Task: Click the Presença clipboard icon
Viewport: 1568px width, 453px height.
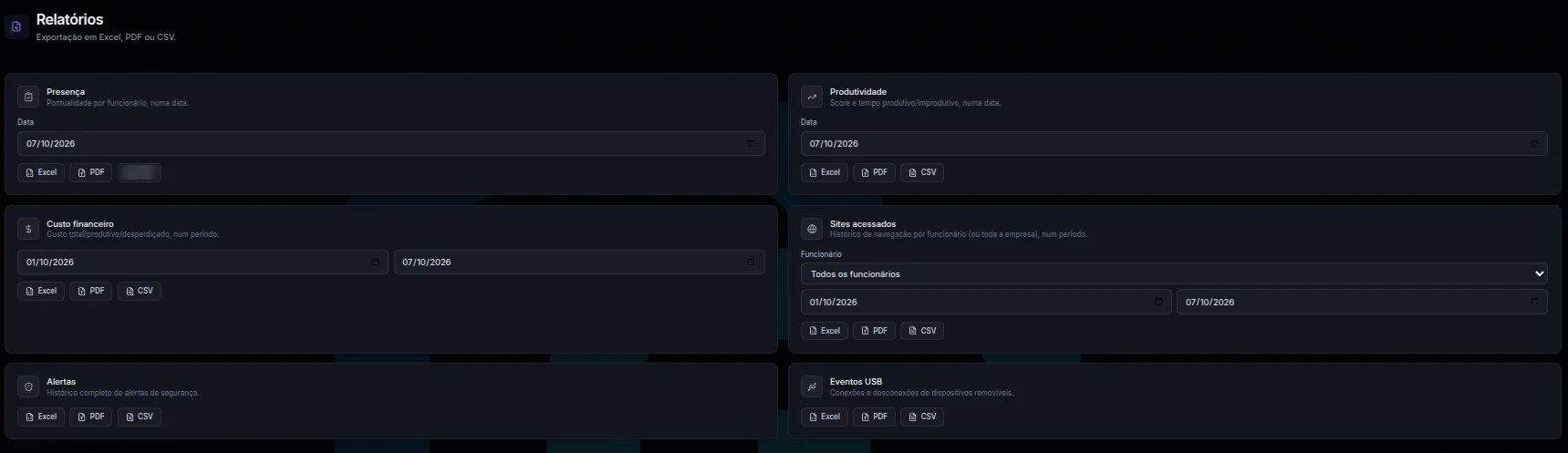Action: click(x=28, y=97)
